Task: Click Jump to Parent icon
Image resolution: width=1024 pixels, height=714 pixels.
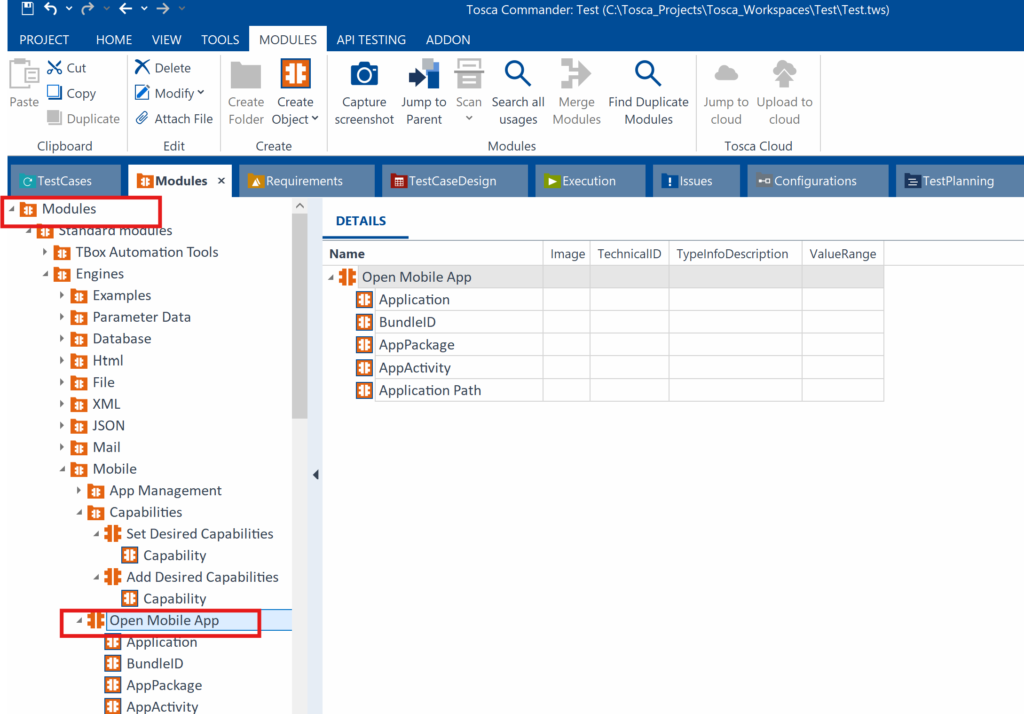Action: pos(424,74)
